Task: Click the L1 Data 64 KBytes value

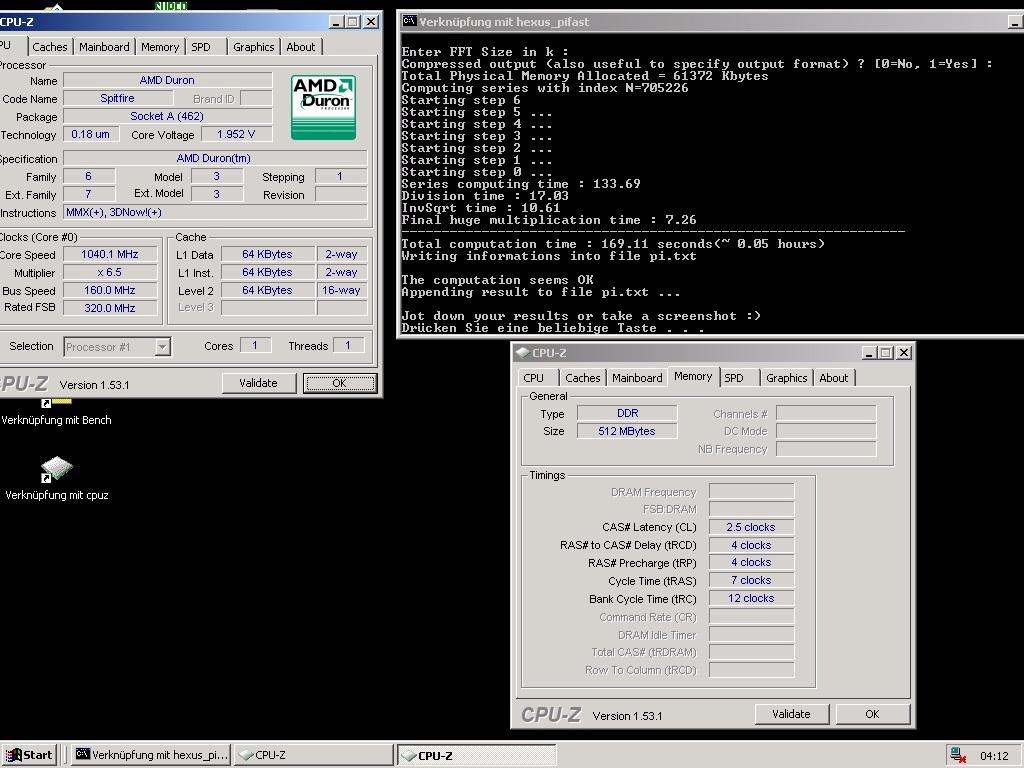Action: [267, 255]
